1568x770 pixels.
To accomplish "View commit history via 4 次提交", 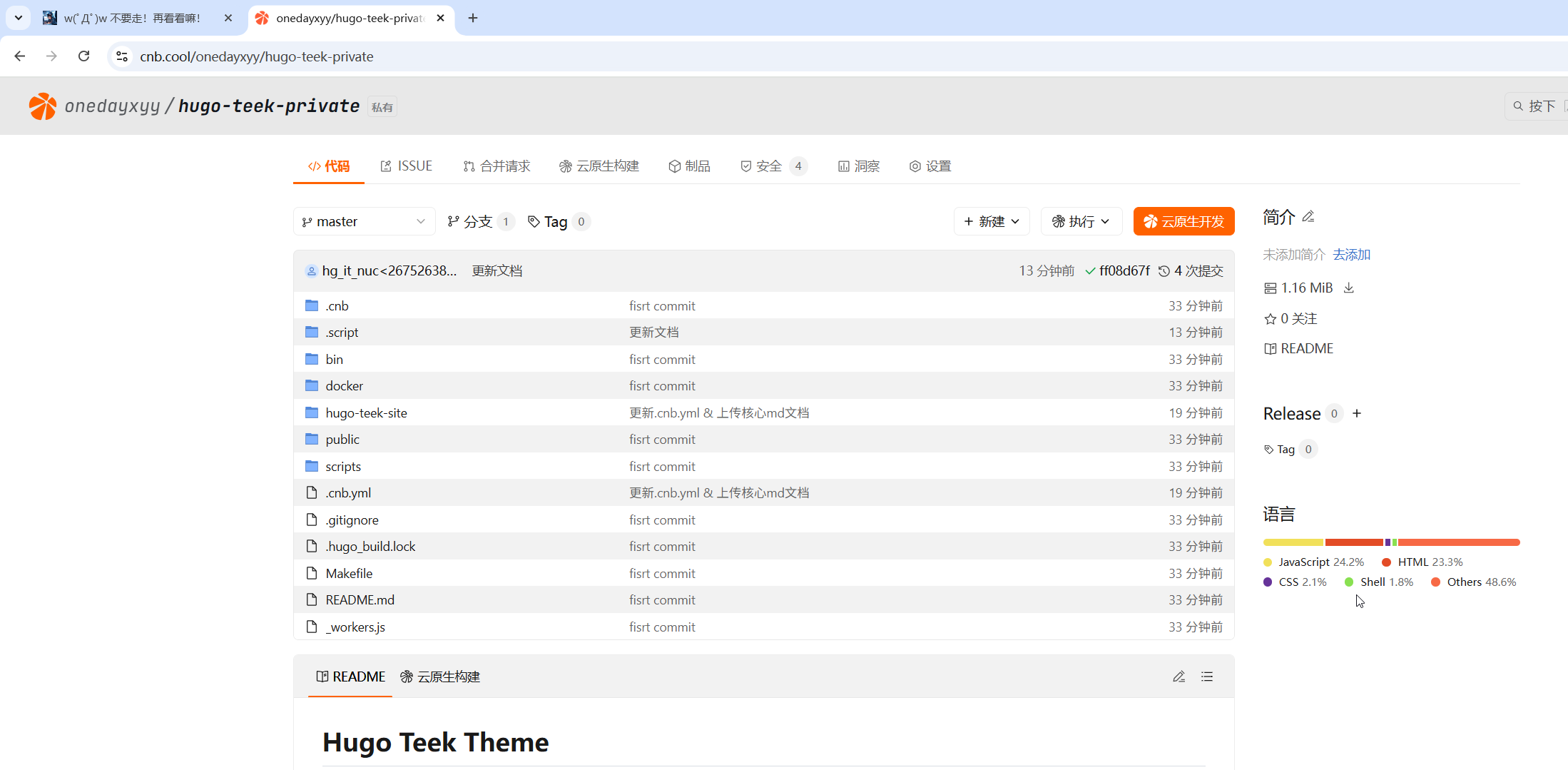I will click(x=1191, y=270).
